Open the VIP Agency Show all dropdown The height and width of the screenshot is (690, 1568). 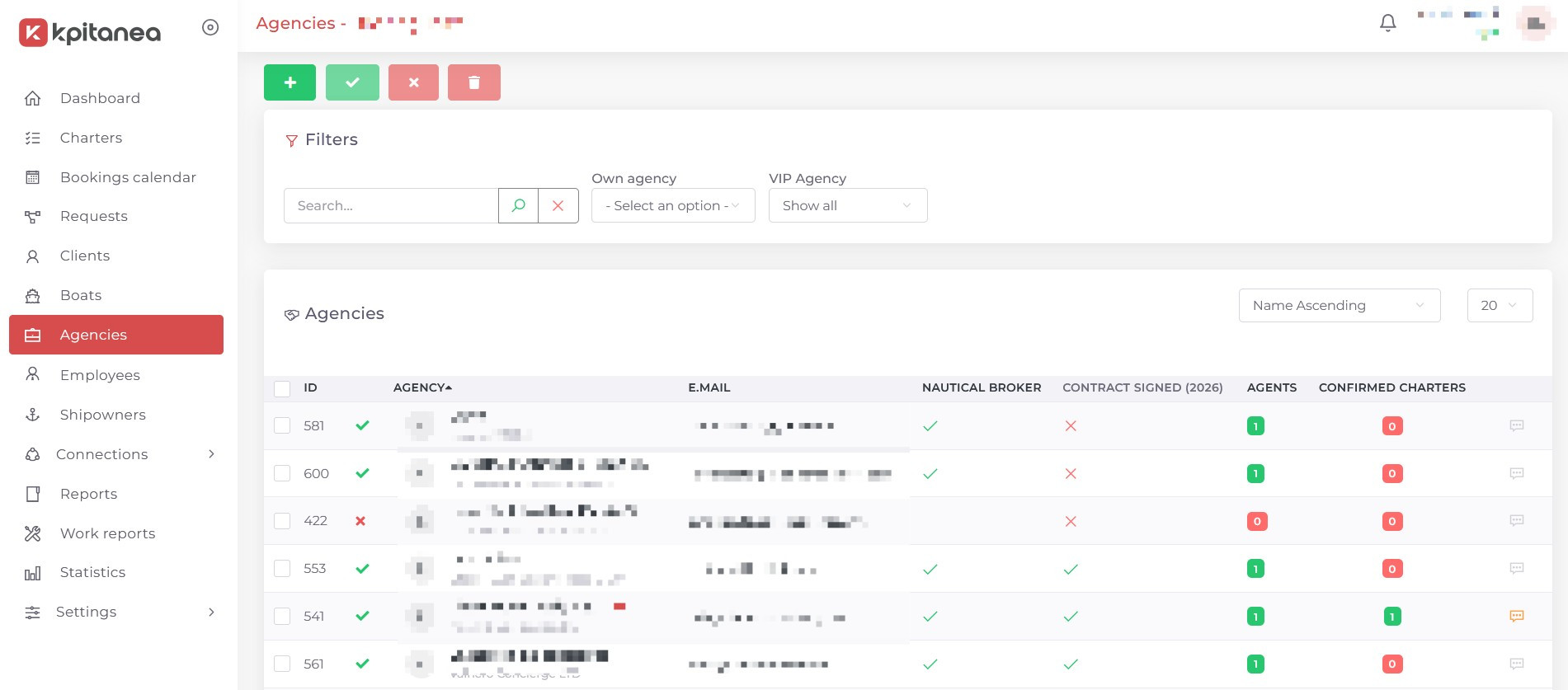tap(848, 205)
